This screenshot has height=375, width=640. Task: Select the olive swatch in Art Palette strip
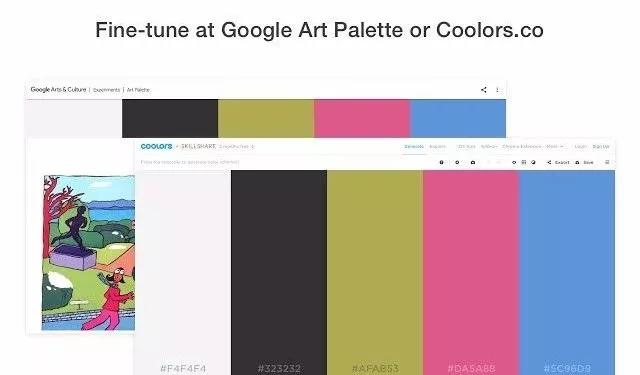266,118
